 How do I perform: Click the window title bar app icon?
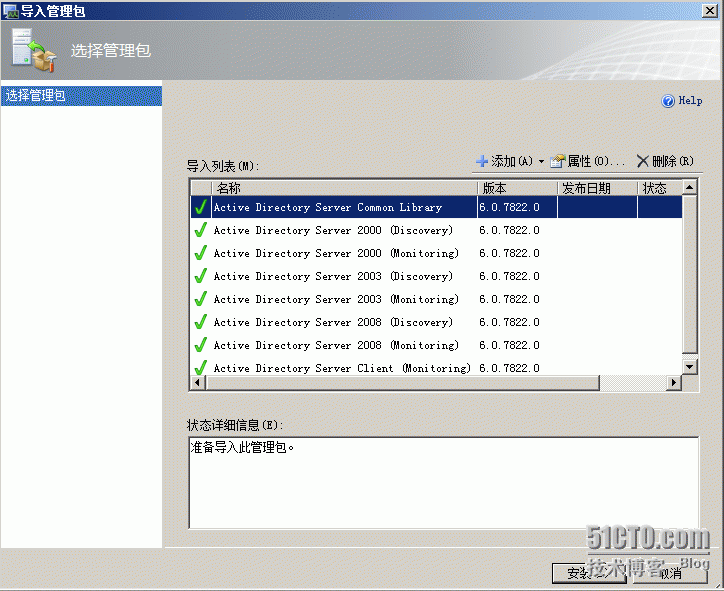(10, 11)
